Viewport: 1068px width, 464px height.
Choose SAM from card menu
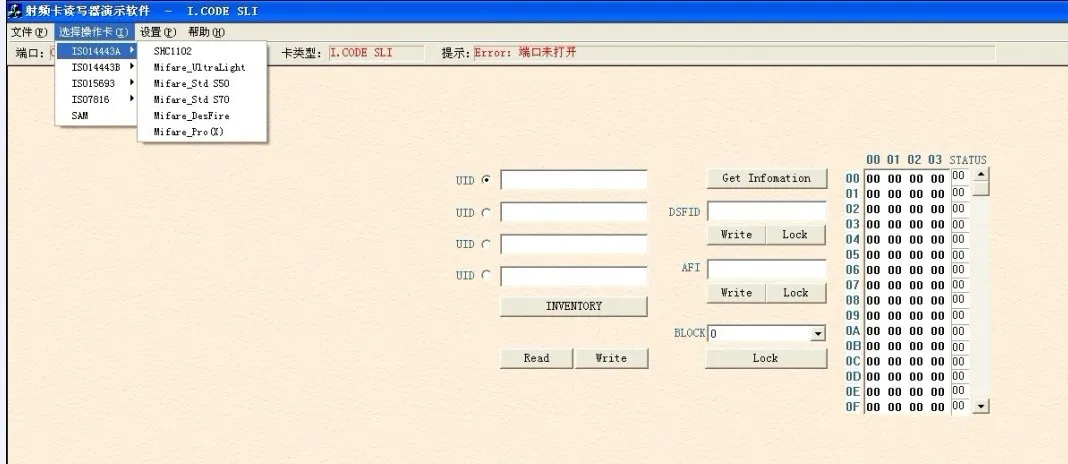96,116
